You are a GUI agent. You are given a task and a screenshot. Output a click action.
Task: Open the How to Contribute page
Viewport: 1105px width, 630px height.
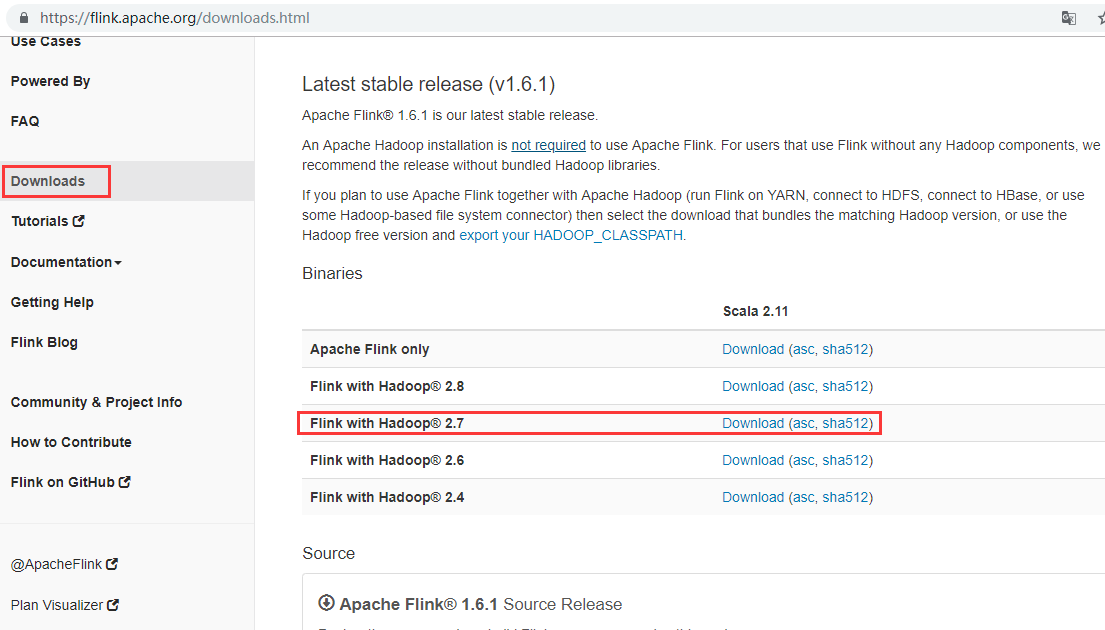point(70,441)
